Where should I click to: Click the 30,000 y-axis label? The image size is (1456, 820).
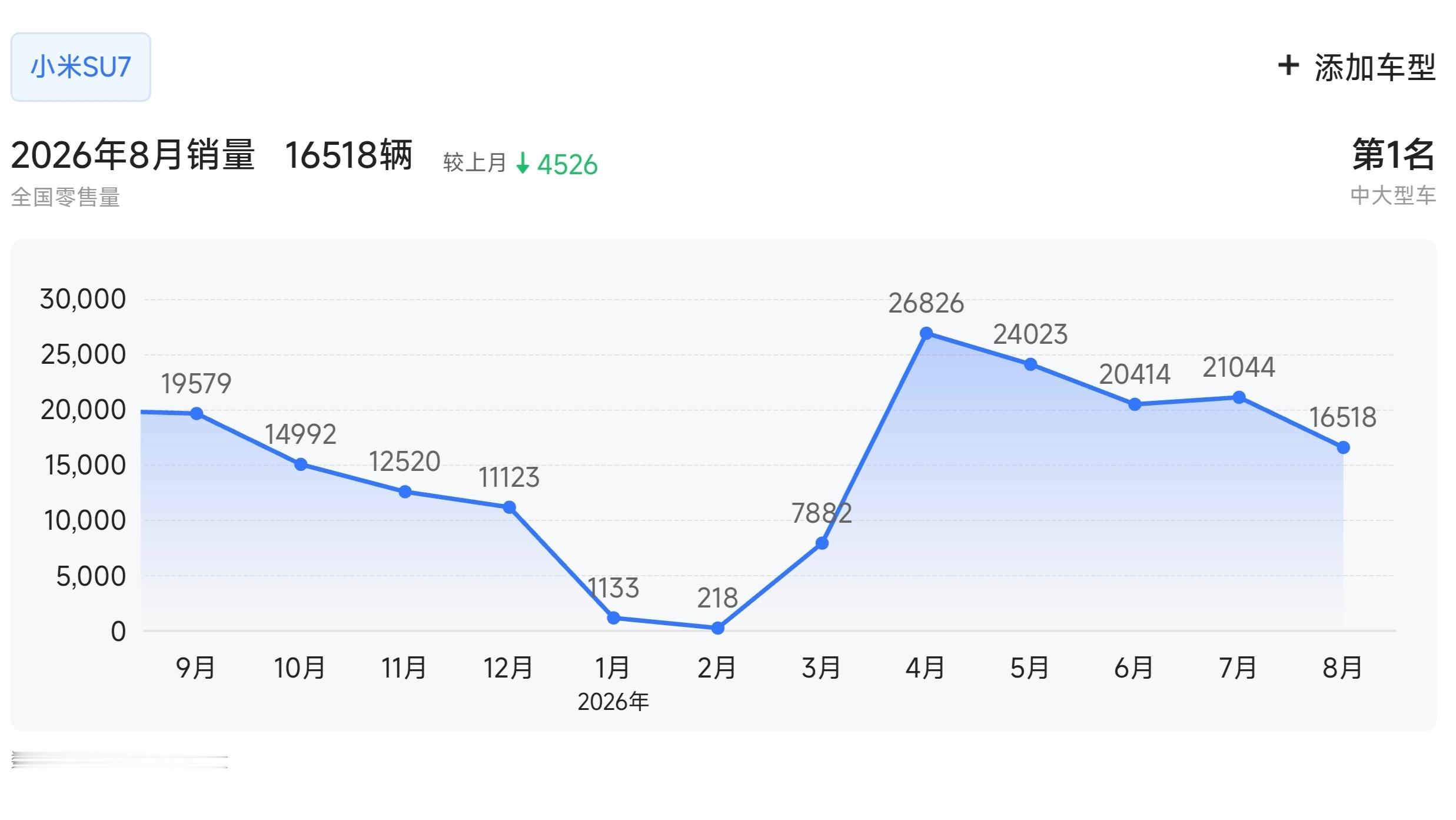pyautogui.click(x=83, y=300)
